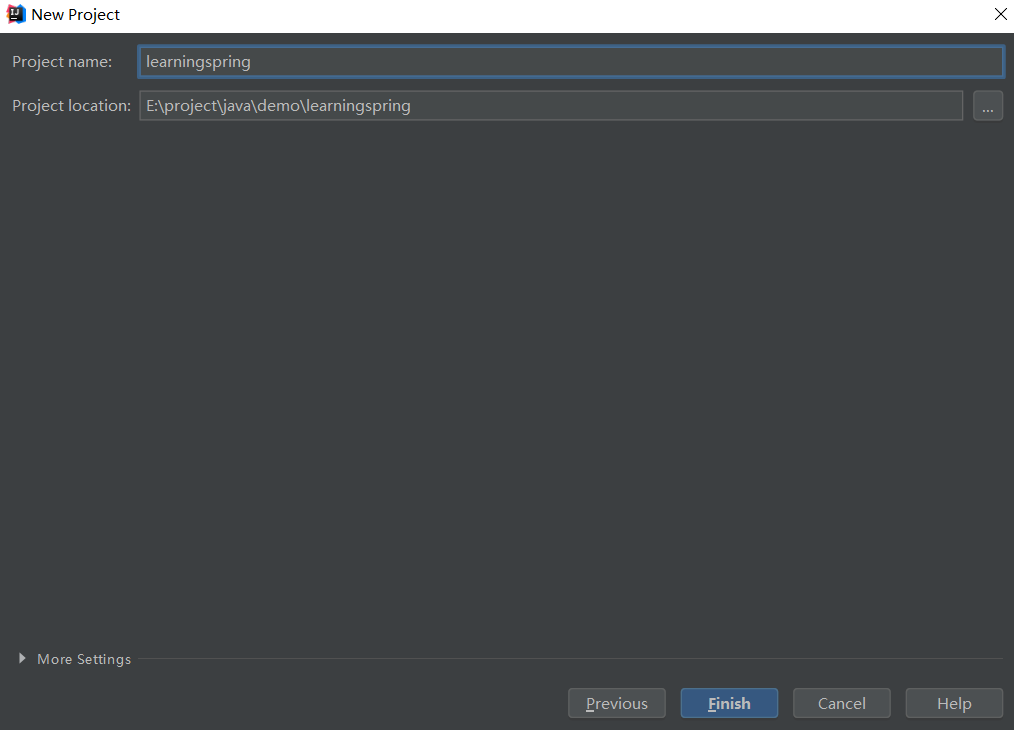Click the IntelliJ IDEA logo in title bar

[16, 15]
